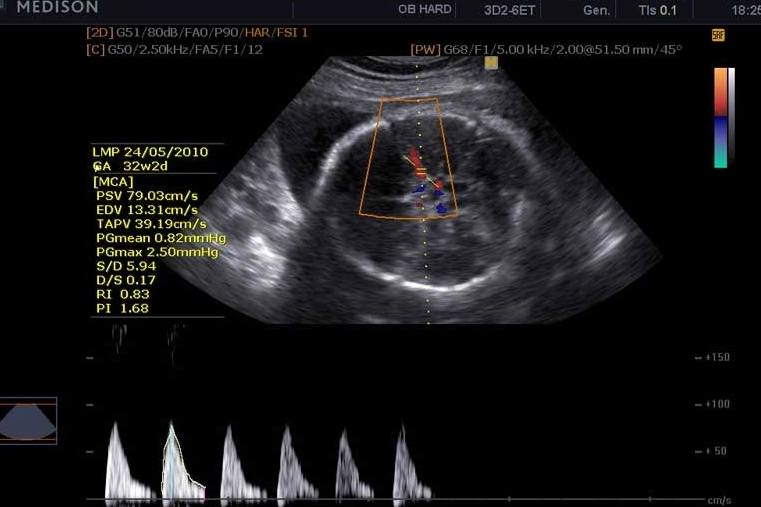Click the SRF indicator icon
This screenshot has height=507, width=761.
pos(718,35)
